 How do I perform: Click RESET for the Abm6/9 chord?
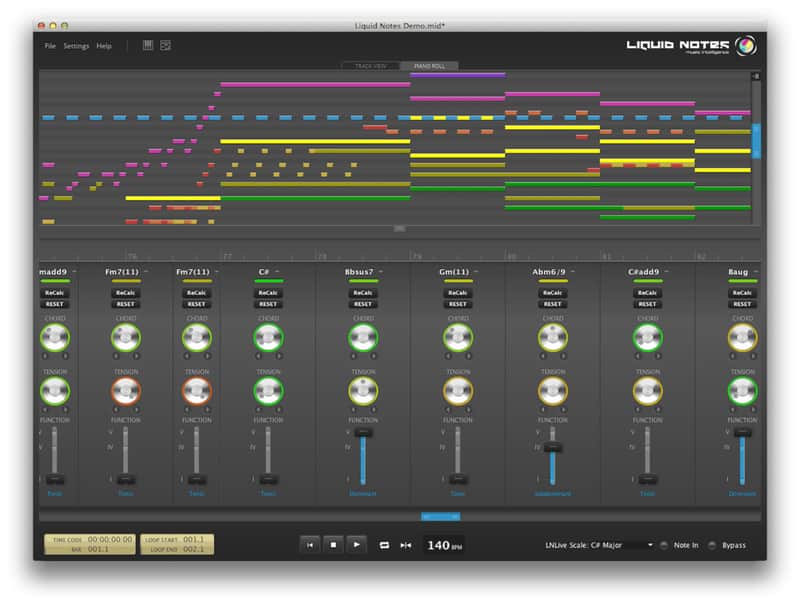coord(553,304)
